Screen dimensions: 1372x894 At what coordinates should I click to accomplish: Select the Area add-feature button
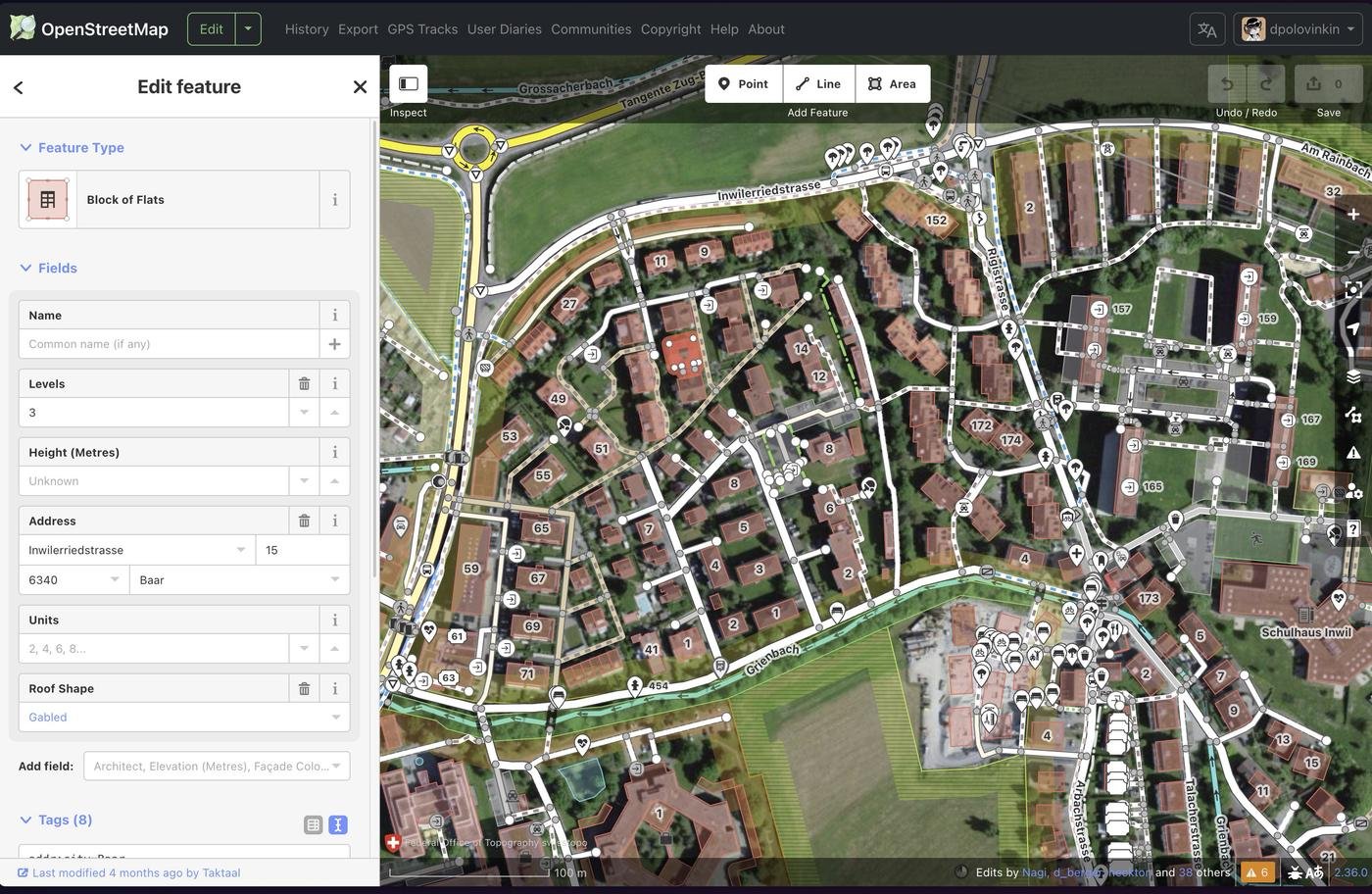pos(892,83)
